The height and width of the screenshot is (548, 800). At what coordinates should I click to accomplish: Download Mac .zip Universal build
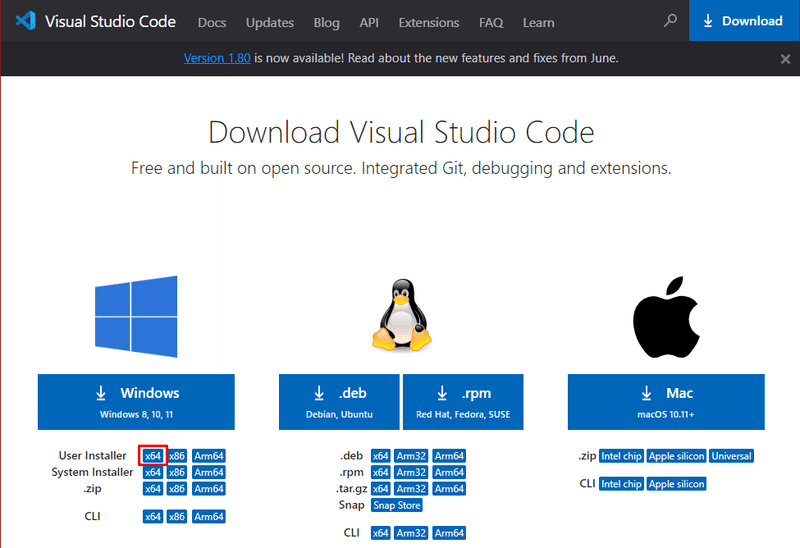732,456
